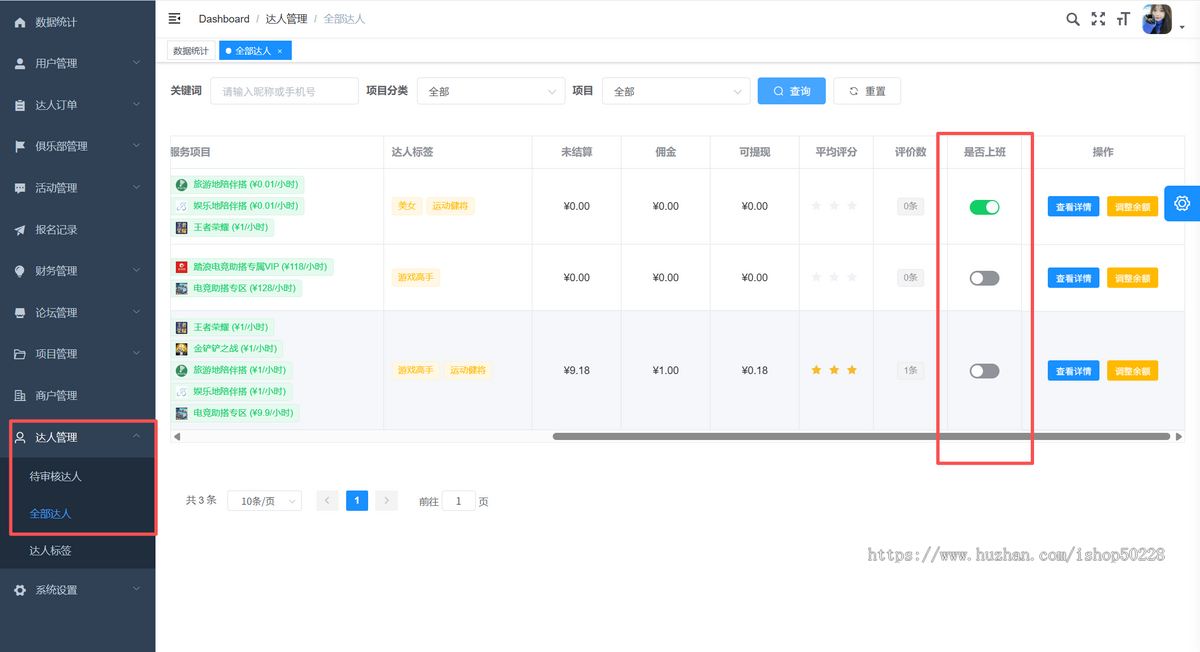Enable 是否上班 switch for 踏浪电竞助搭专属VIP row

click(x=984, y=278)
